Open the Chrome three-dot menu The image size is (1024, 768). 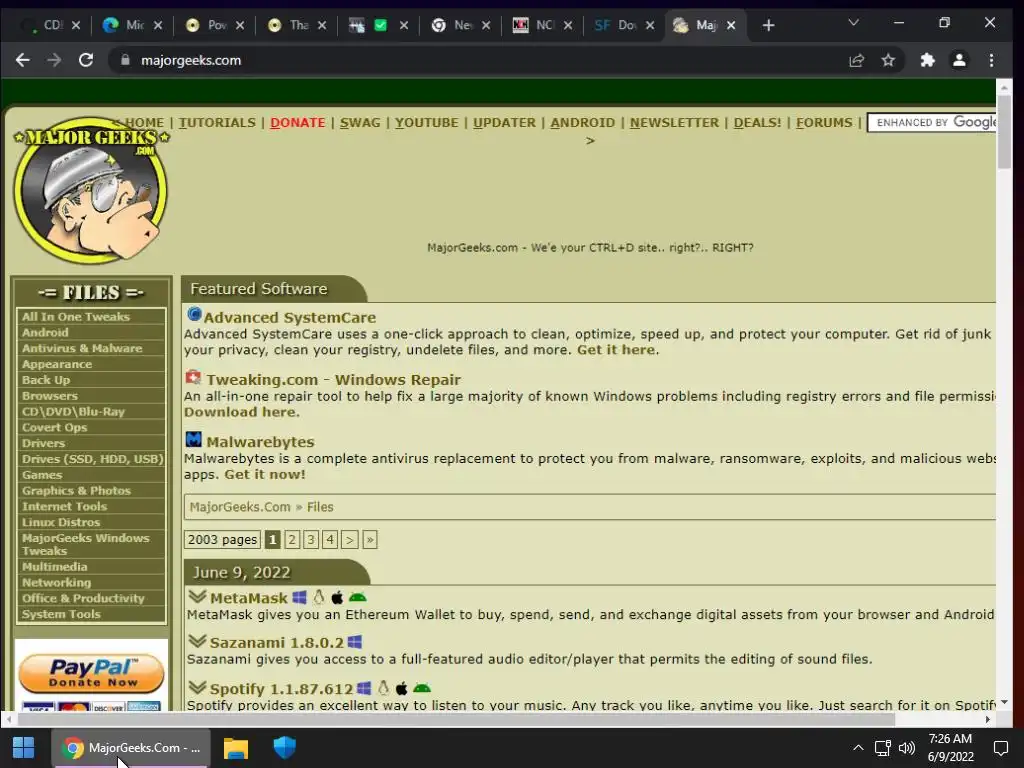click(x=991, y=60)
